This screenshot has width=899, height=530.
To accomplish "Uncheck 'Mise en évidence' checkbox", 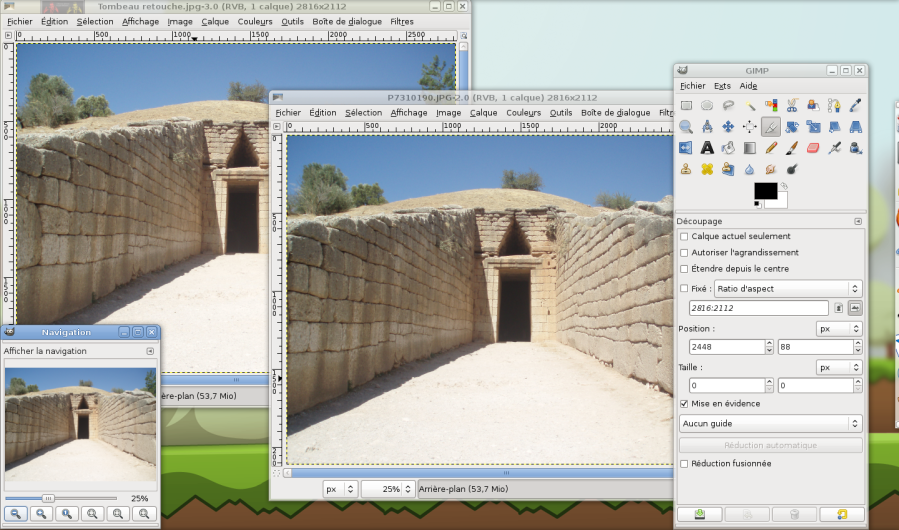I will click(684, 404).
